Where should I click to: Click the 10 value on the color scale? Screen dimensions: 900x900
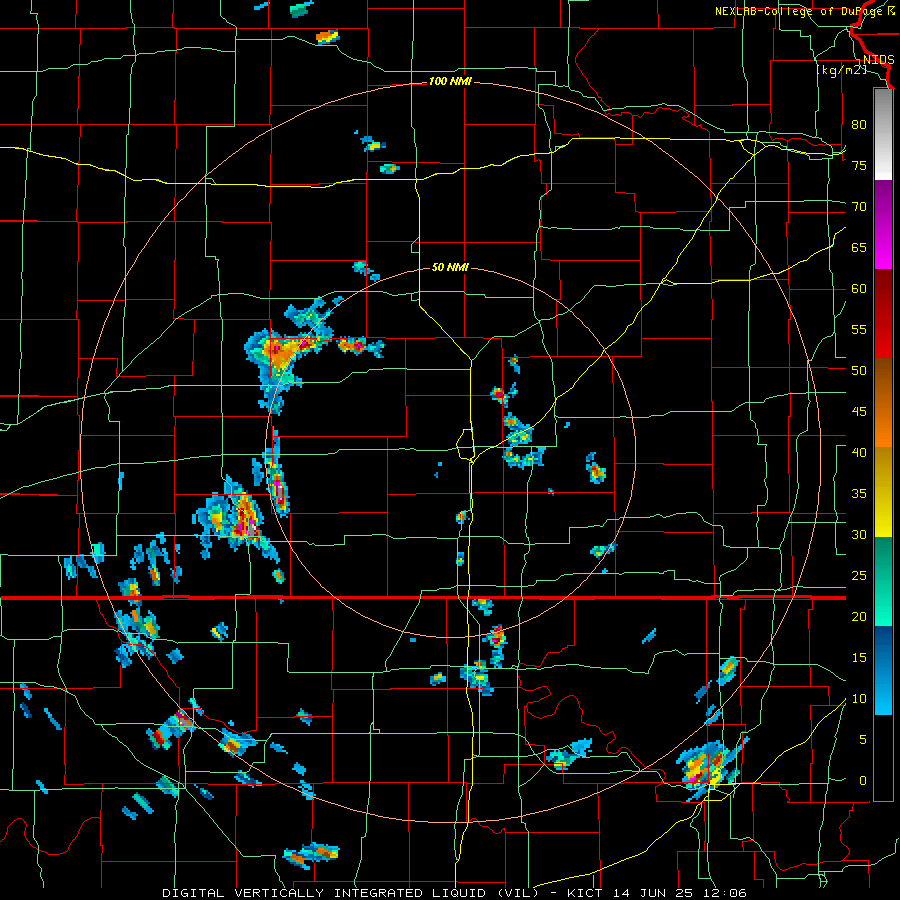click(859, 699)
